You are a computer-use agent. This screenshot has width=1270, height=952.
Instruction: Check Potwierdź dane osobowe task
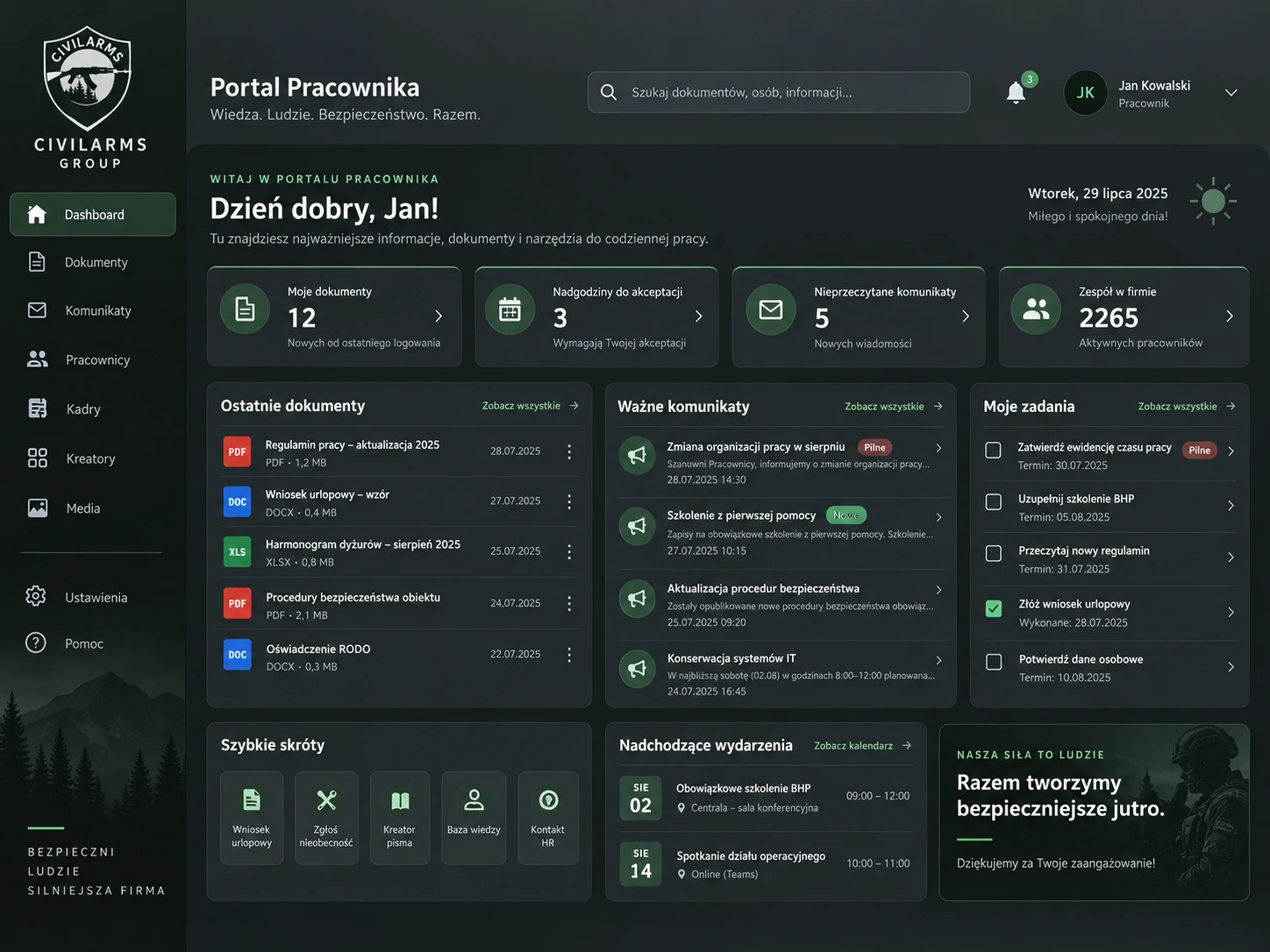click(x=993, y=662)
